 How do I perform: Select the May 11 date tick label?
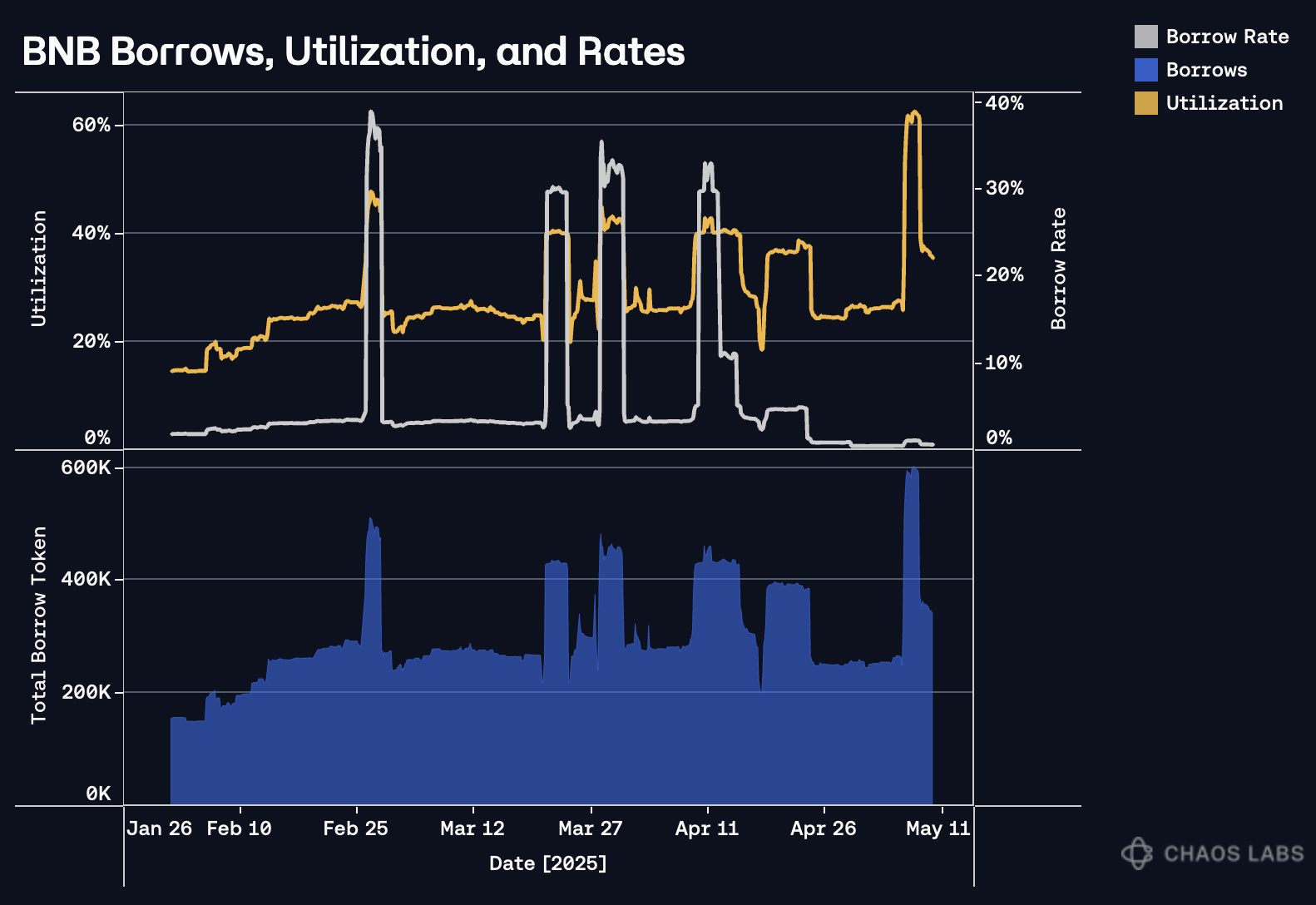(x=938, y=828)
